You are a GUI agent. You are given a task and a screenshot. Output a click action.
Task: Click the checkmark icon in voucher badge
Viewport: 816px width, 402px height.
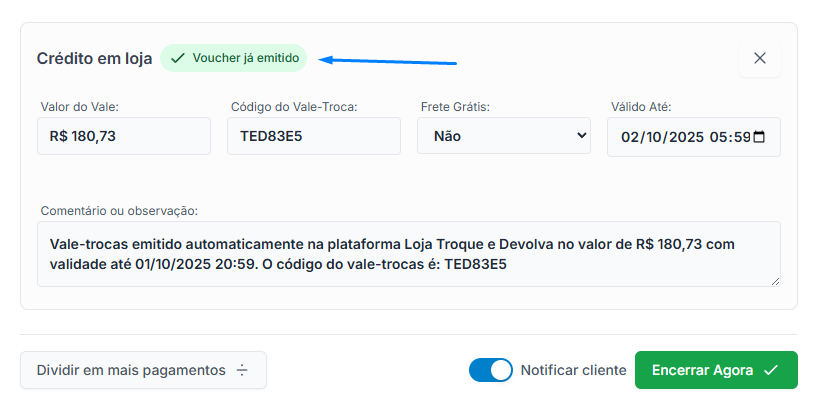pos(178,58)
